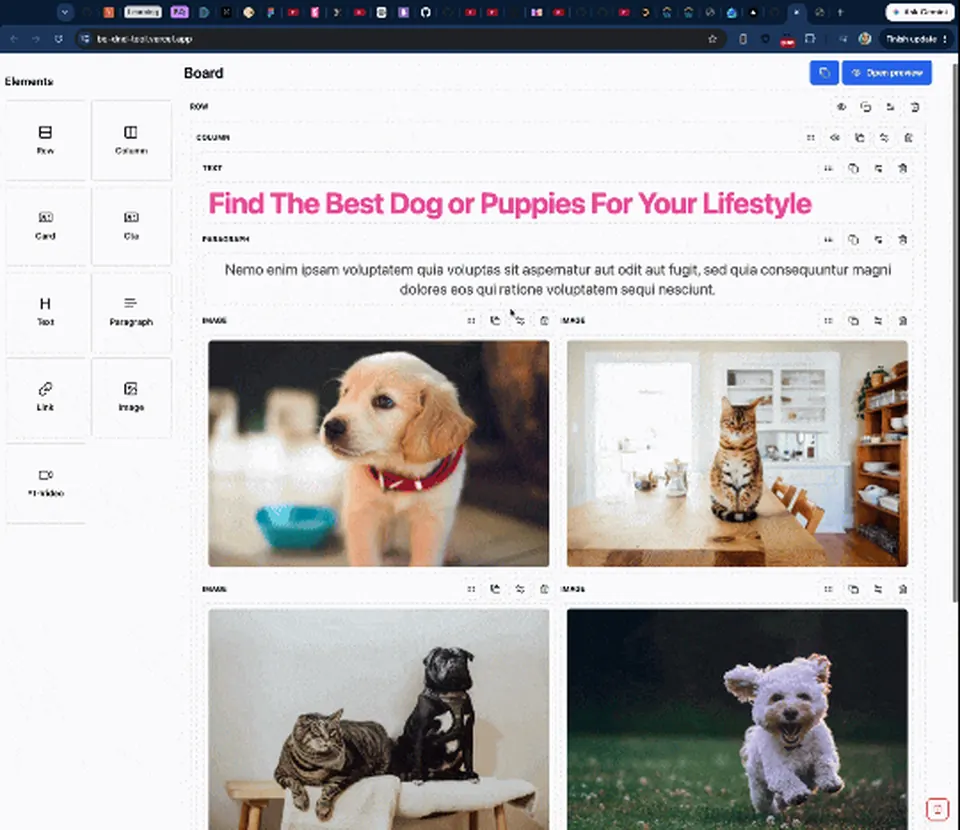Delete the cat-and-pug image block
The height and width of the screenshot is (830, 960).
point(544,589)
